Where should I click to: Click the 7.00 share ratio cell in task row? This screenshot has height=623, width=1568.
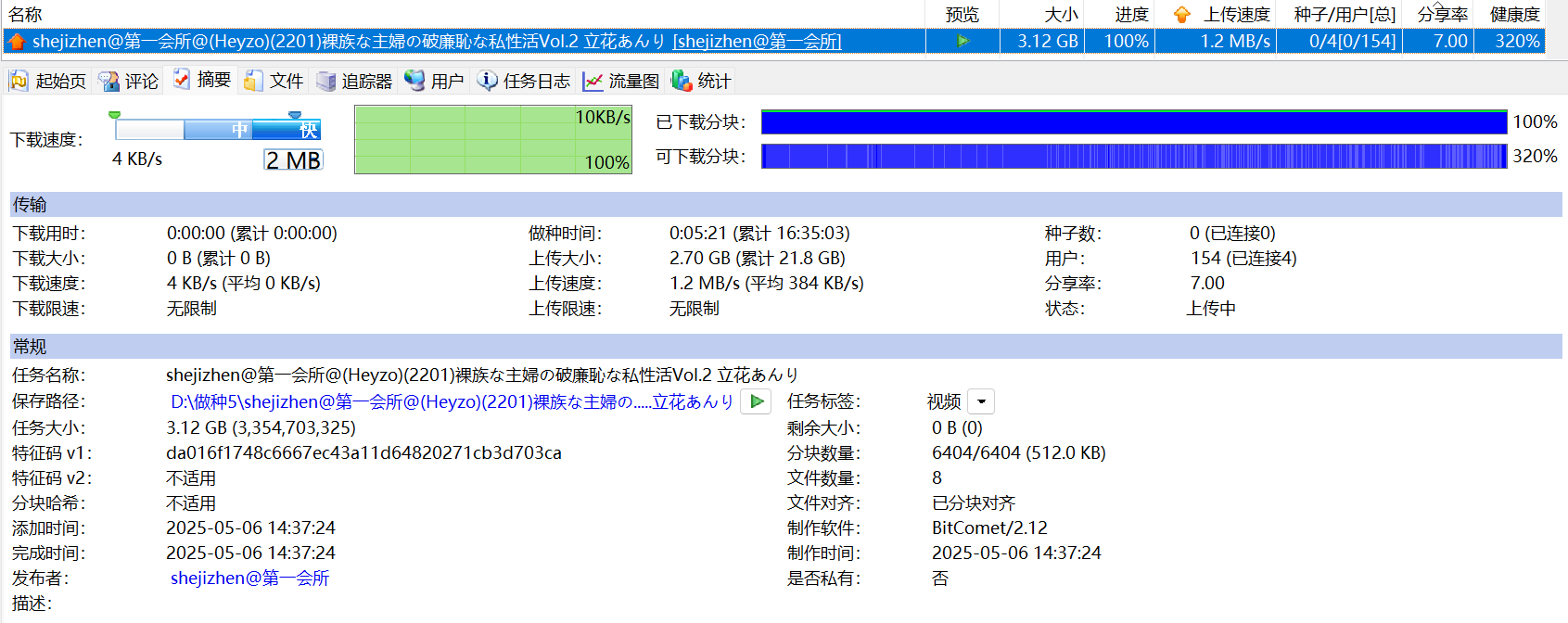(1450, 41)
